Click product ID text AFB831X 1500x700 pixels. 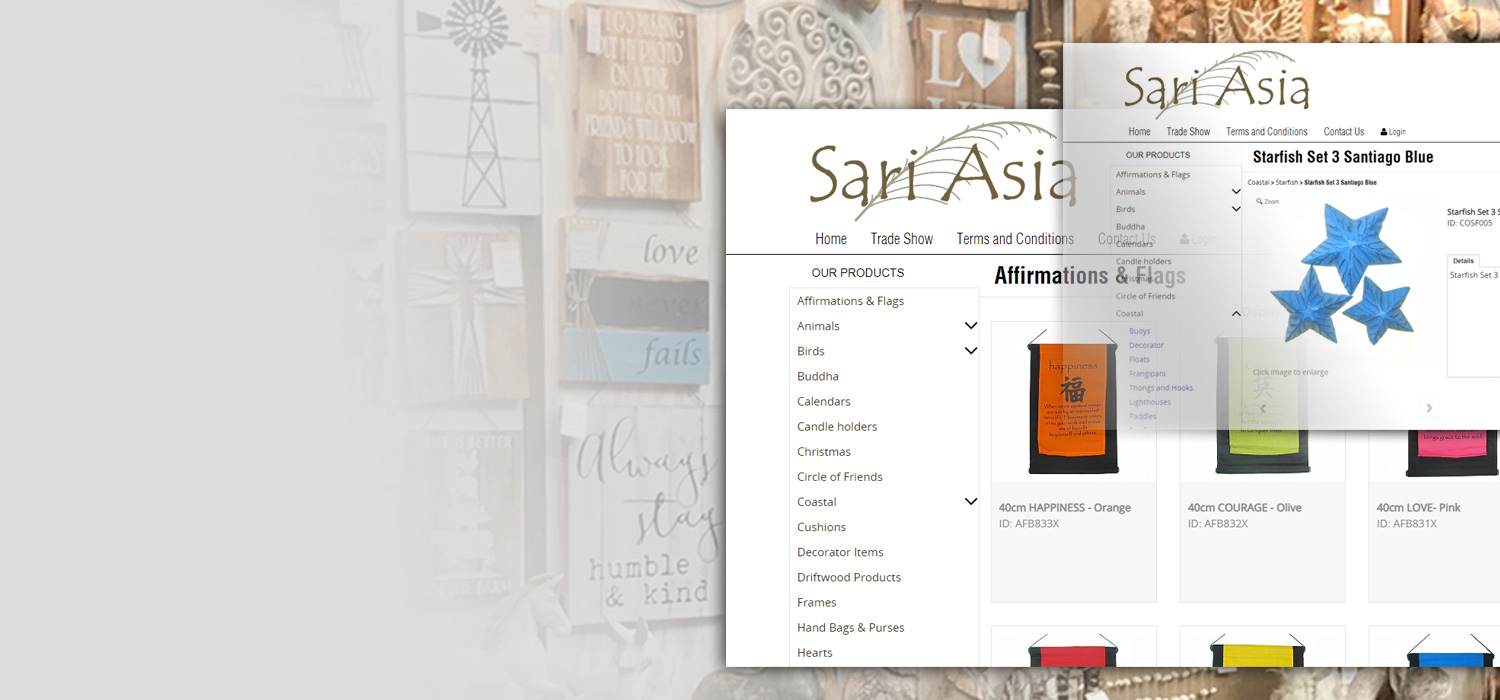[x=1407, y=524]
